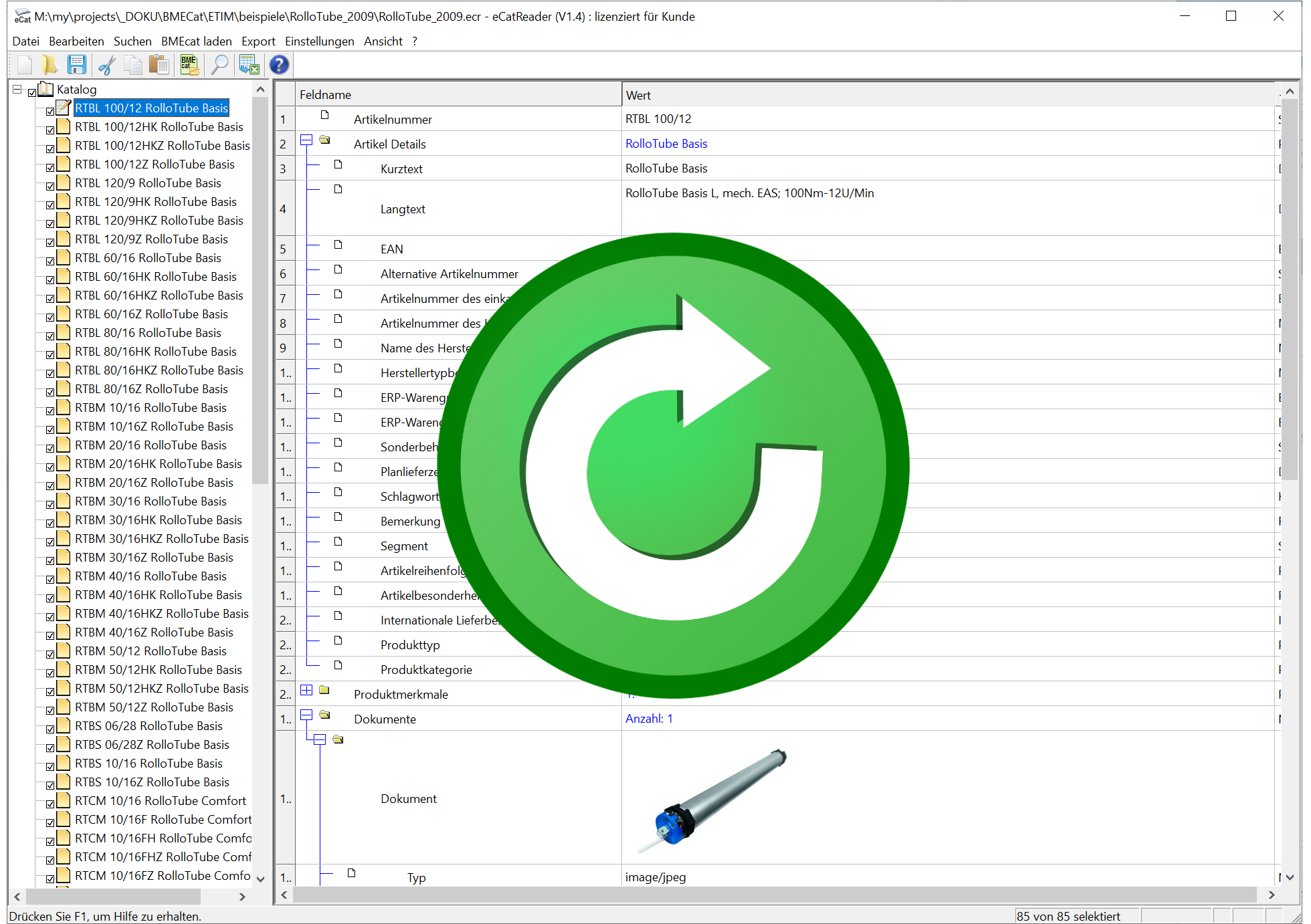This screenshot has height=924, width=1311.
Task: Save with the blue floppy disk icon
Action: pos(77,65)
